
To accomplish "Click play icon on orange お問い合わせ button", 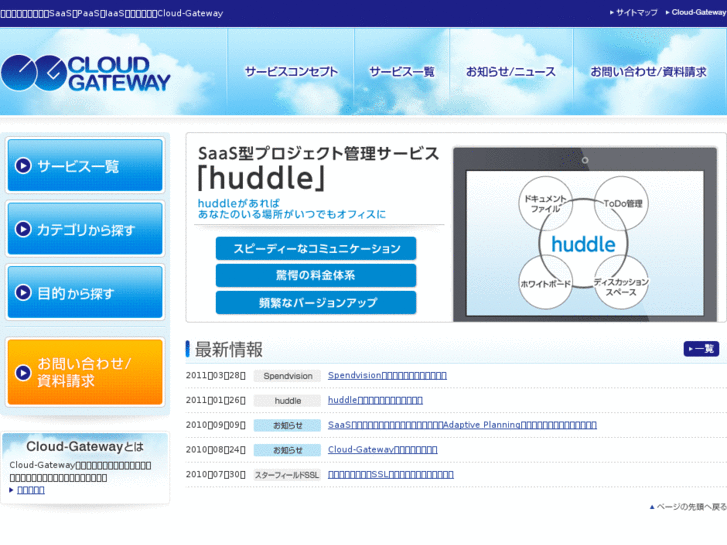I will (x=23, y=372).
